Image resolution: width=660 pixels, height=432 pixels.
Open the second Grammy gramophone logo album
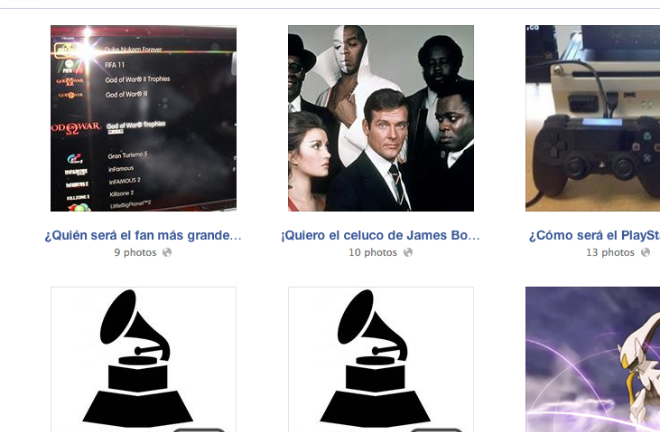[x=381, y=360]
